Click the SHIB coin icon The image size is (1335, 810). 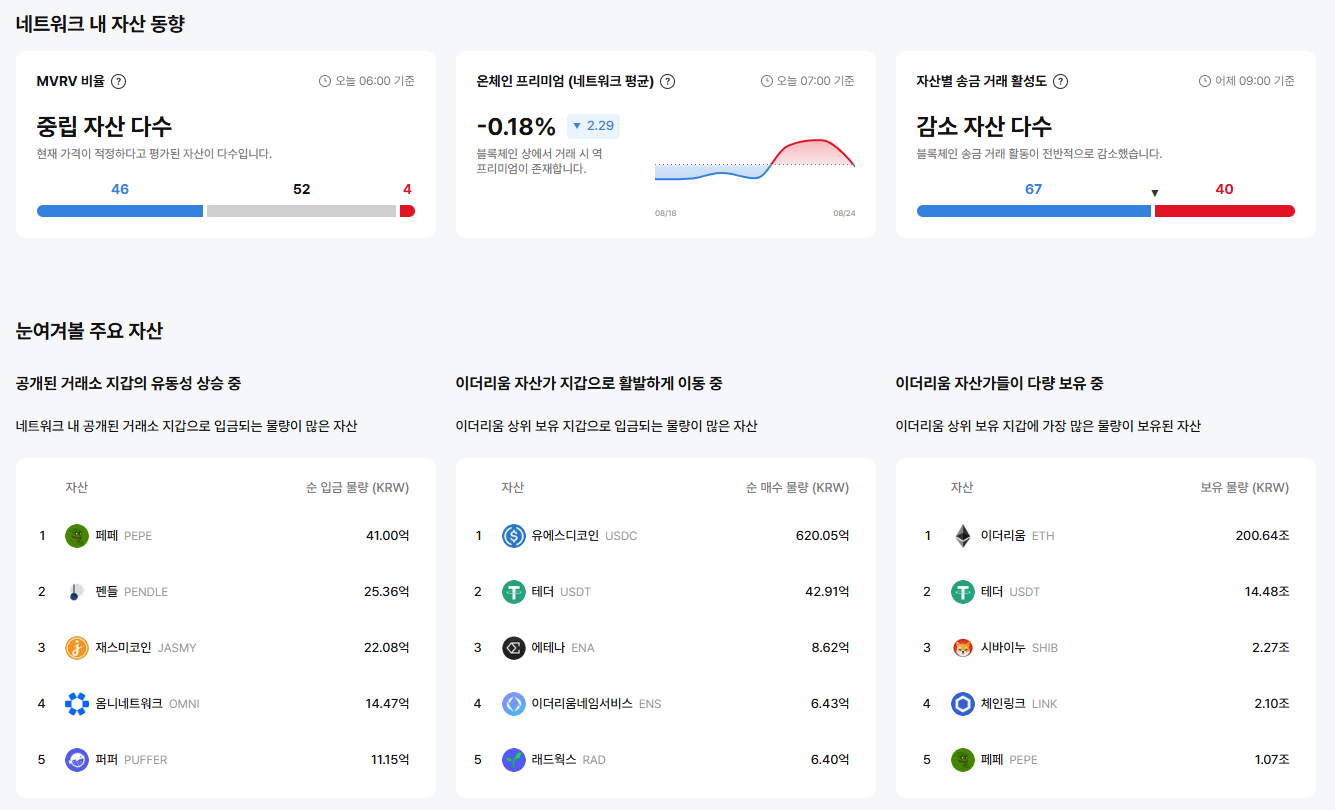point(963,648)
